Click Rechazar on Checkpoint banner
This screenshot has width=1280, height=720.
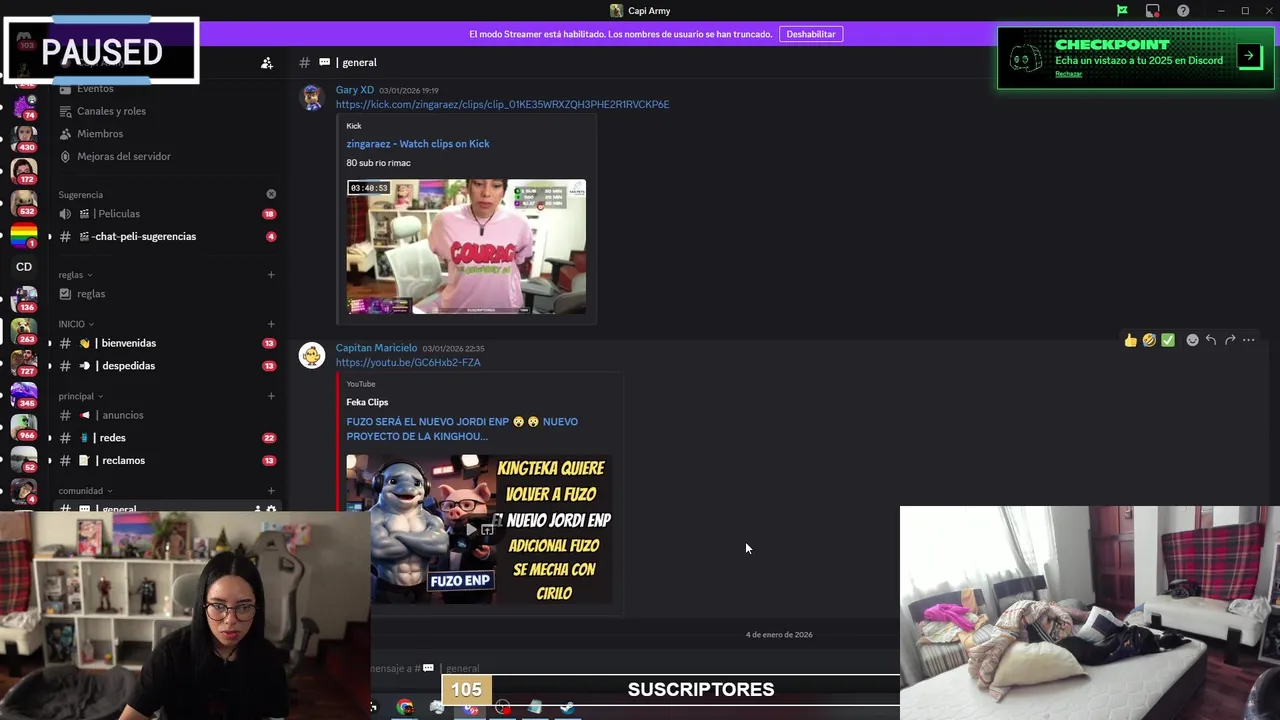coord(1068,74)
